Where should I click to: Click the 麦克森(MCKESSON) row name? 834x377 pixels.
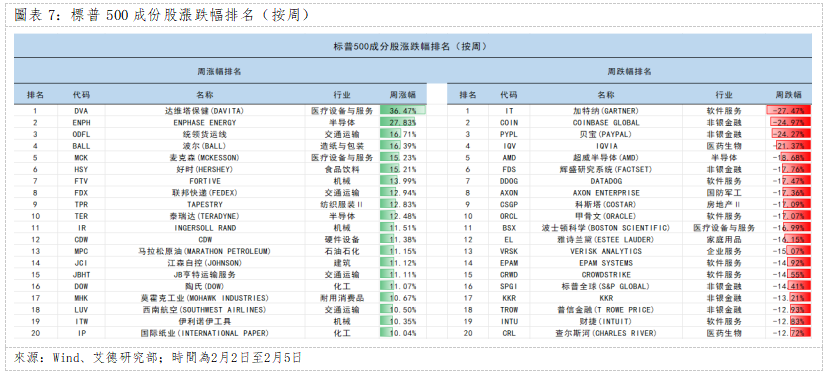[204, 158]
